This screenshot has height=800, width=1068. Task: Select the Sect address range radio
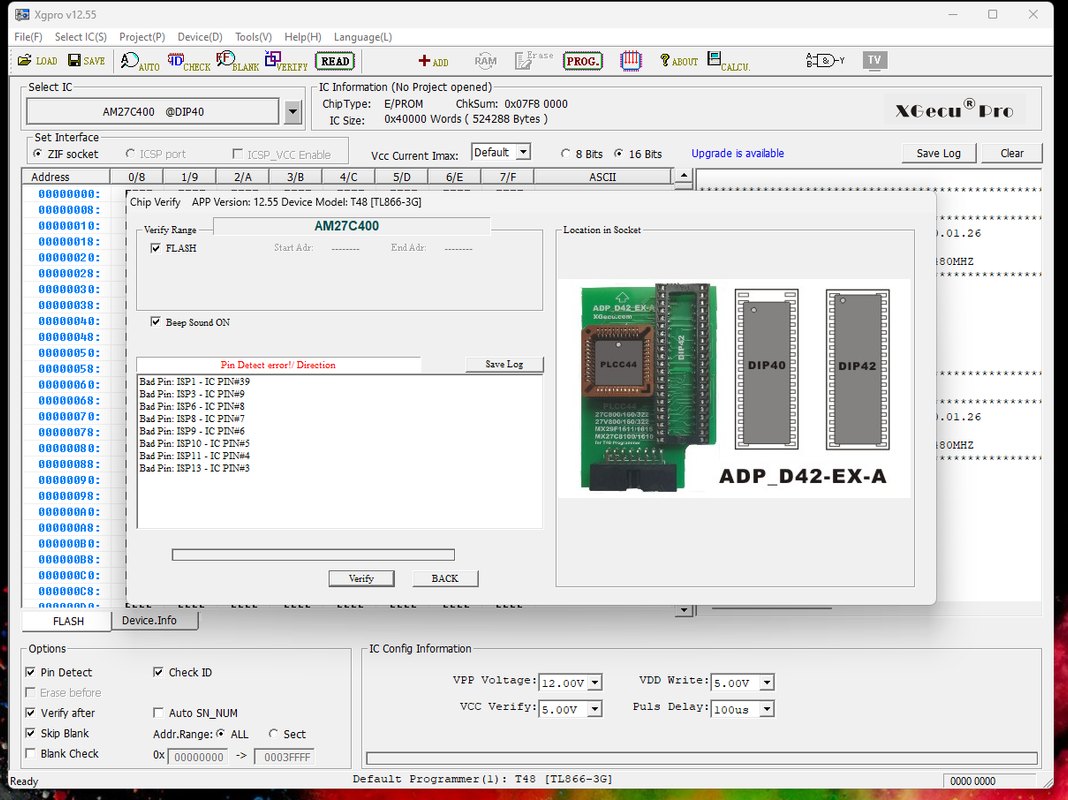273,734
